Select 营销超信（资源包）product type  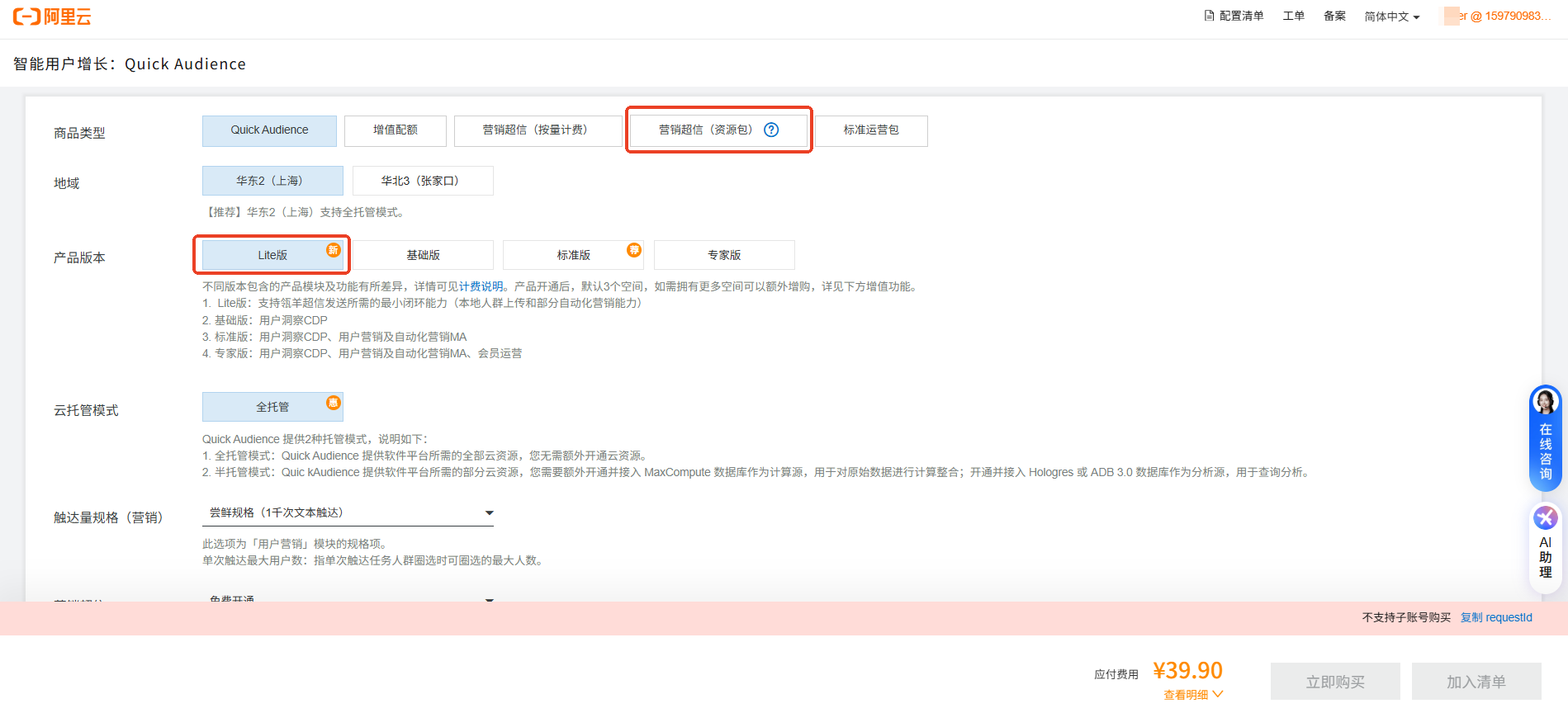(718, 130)
